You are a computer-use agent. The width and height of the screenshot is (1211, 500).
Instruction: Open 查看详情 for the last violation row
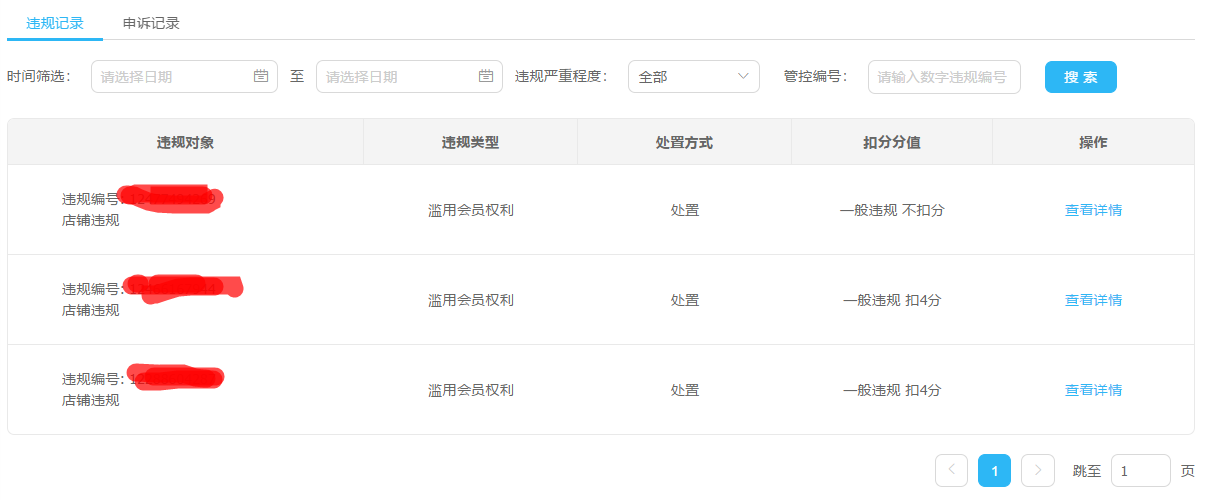pos(1093,390)
